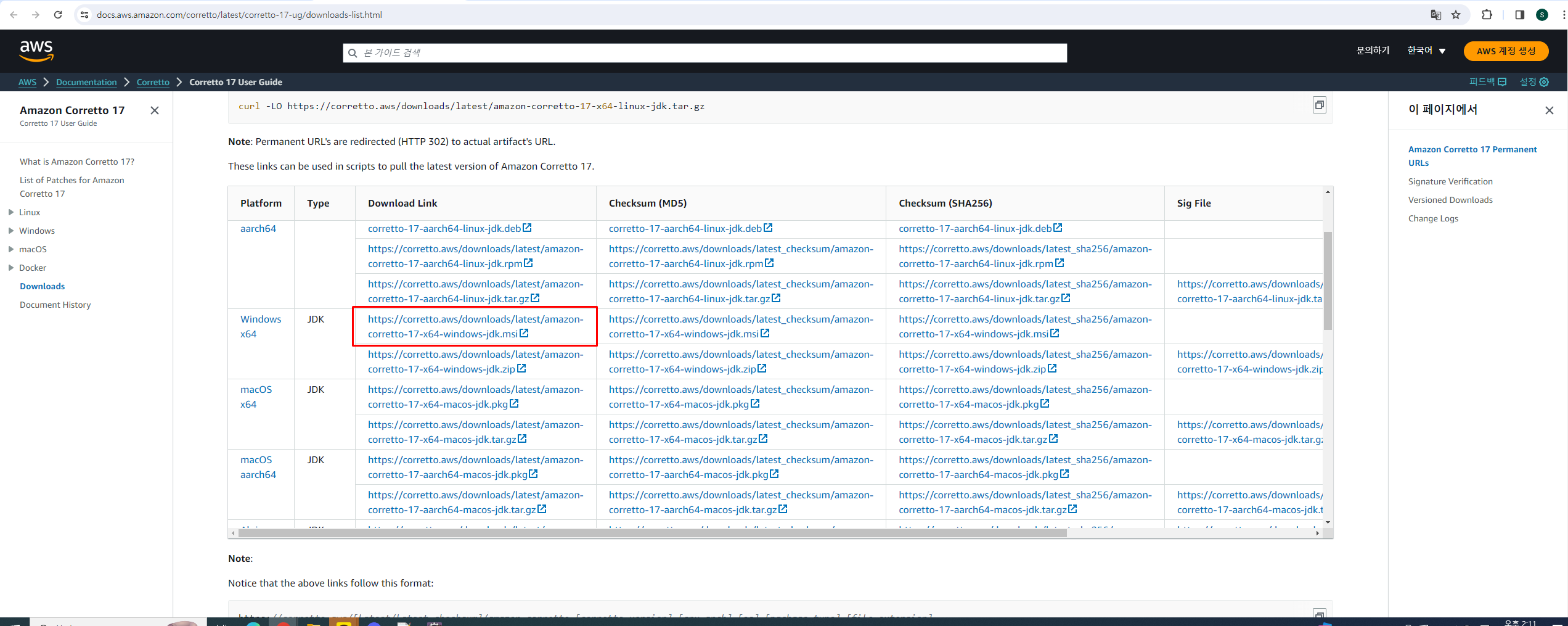
Task: Close the 이 페이지에서 panel
Action: pos(1550,110)
